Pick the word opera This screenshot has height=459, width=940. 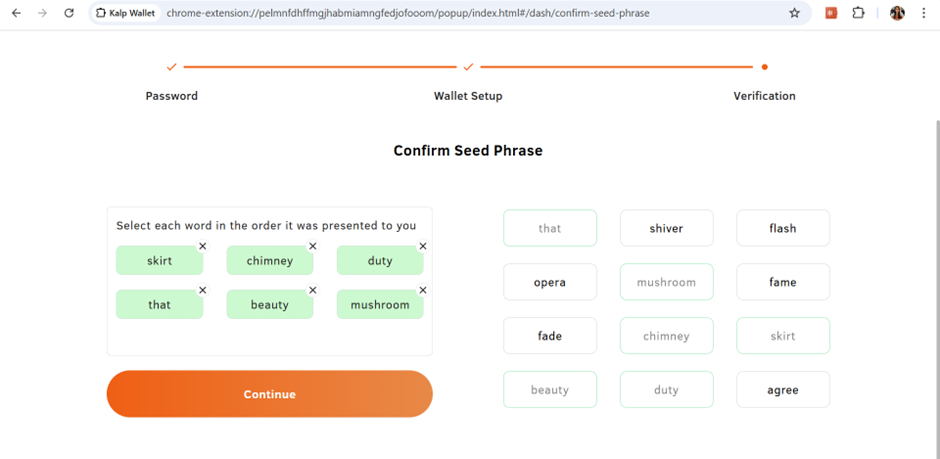tap(550, 282)
